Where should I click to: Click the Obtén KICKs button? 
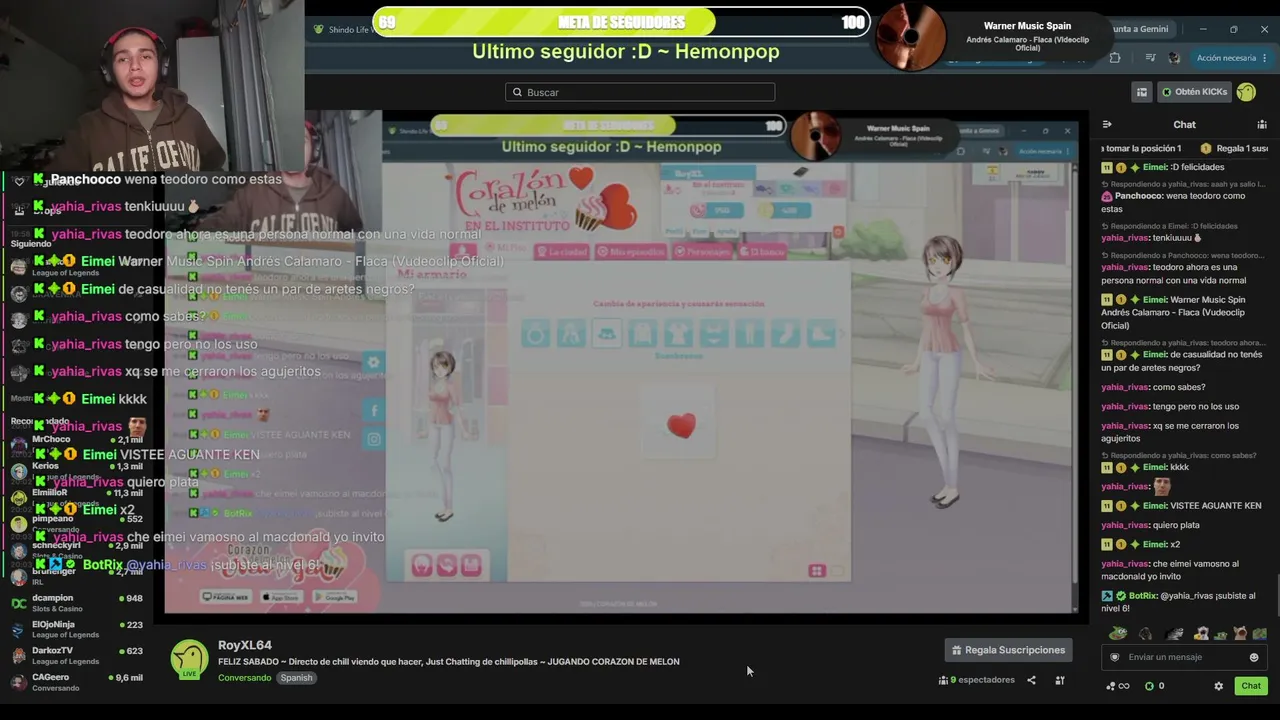(x=1194, y=92)
